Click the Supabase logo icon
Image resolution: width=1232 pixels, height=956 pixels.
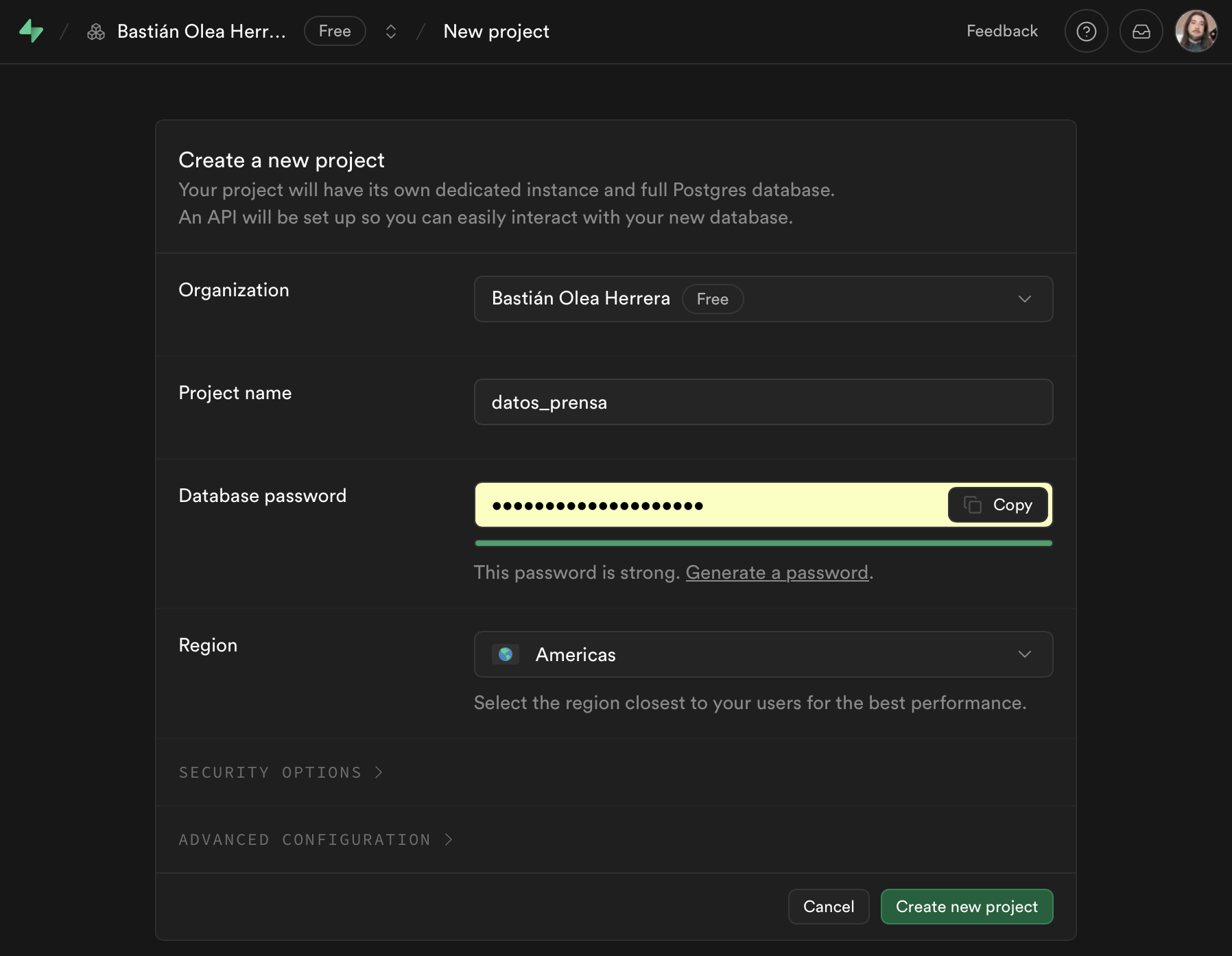pyautogui.click(x=31, y=32)
